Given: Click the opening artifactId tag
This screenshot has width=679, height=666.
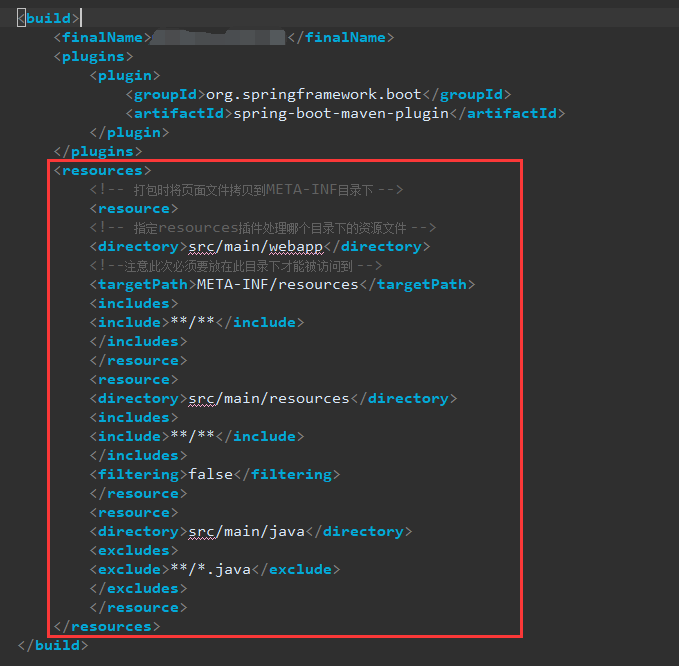Looking at the screenshot, I should 179,113.
